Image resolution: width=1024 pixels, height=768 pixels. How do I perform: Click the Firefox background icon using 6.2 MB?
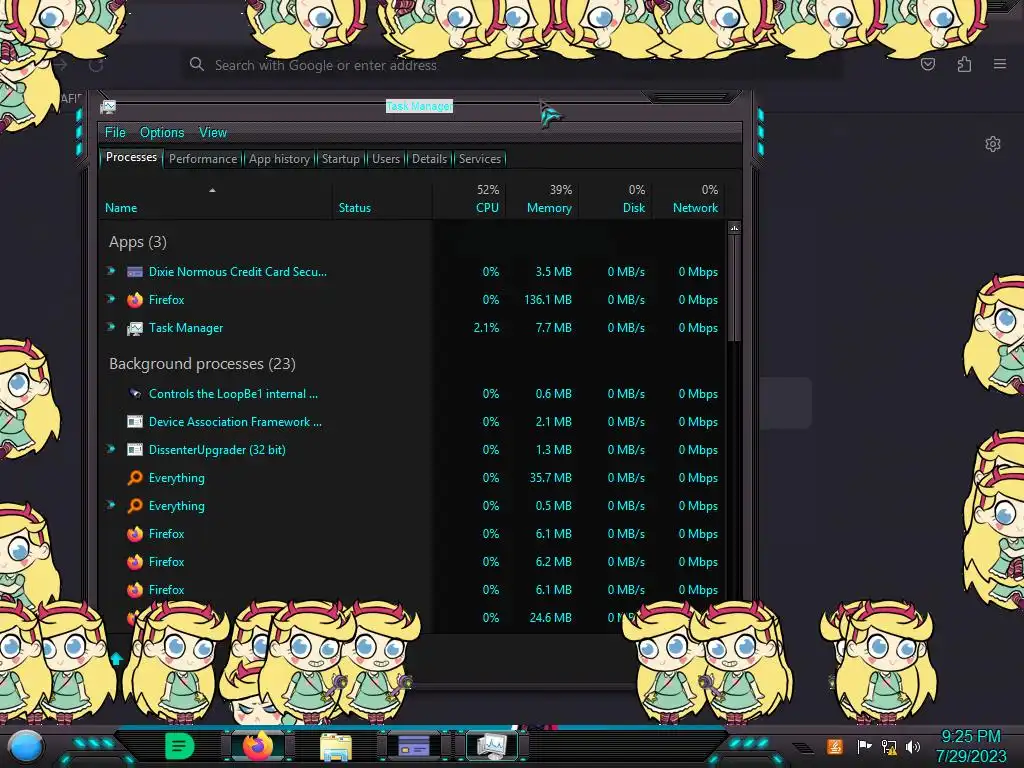135,562
